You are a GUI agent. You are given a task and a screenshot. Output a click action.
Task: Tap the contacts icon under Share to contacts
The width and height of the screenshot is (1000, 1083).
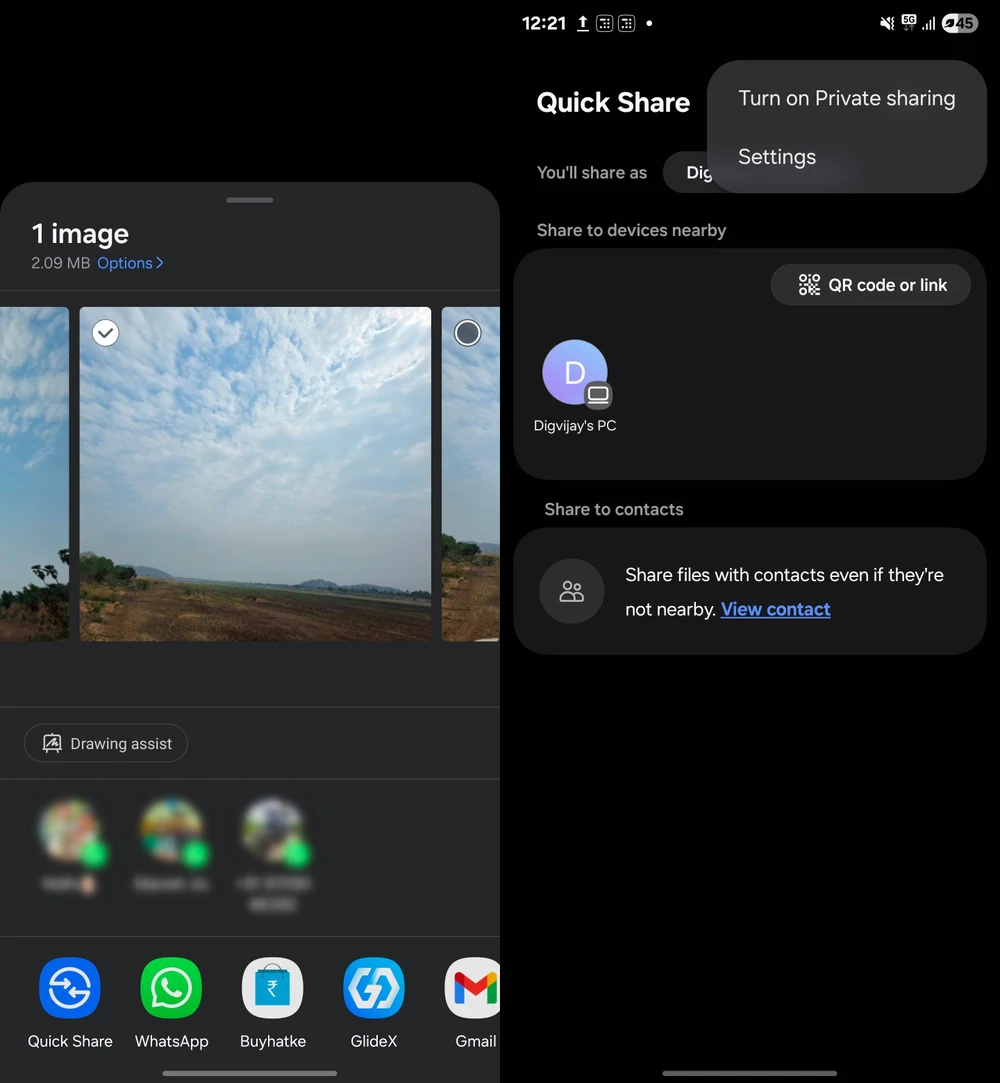(x=571, y=592)
